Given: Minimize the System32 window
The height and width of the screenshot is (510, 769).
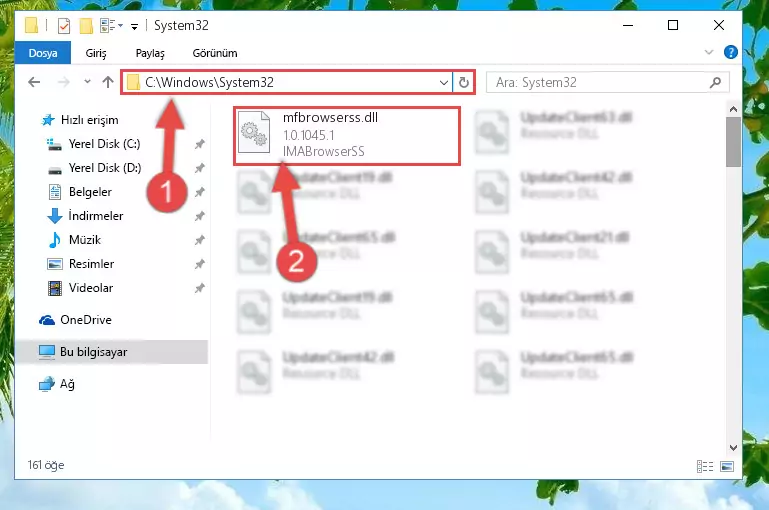Looking at the screenshot, I should [x=628, y=25].
